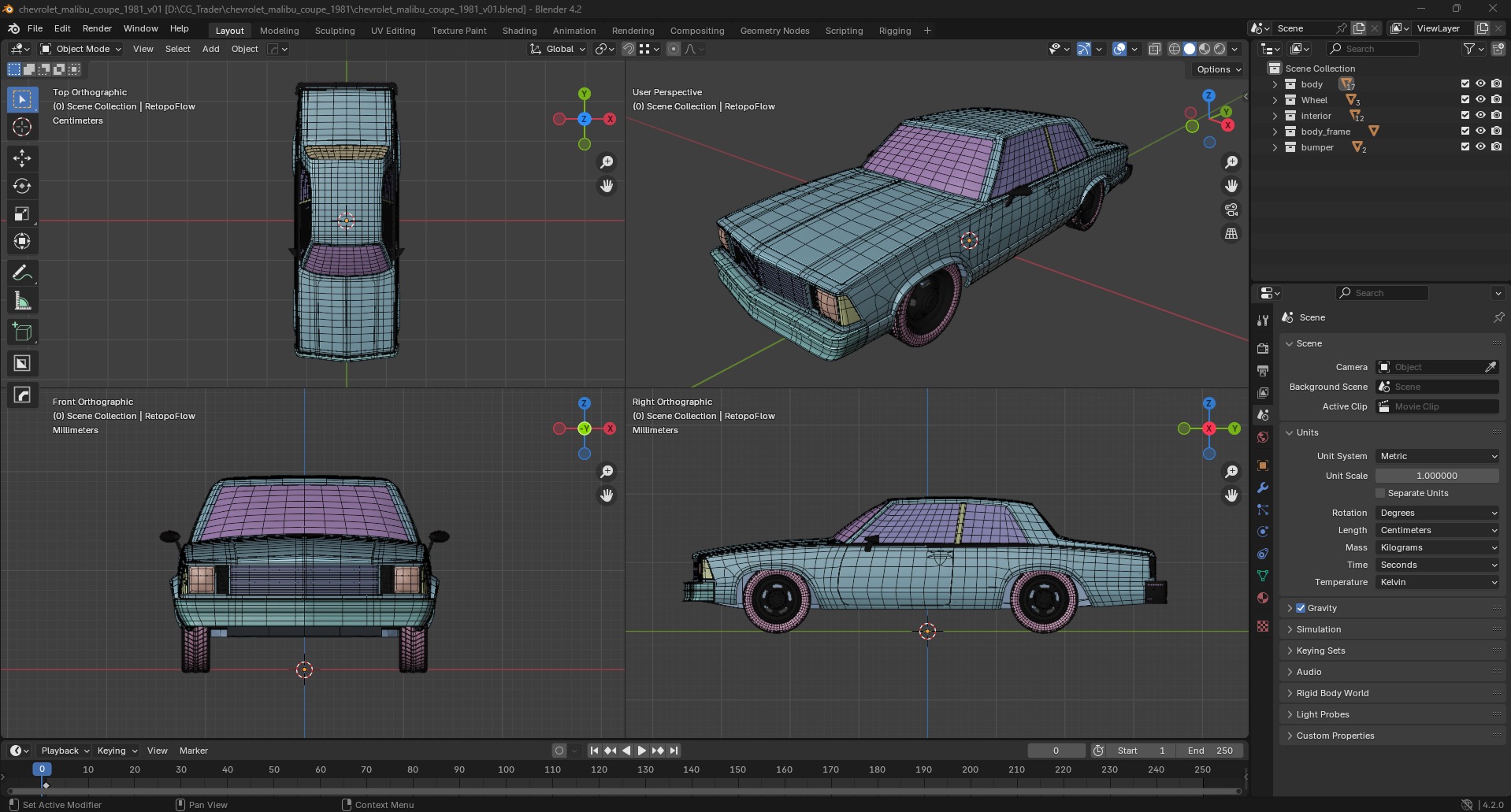Expand the Rigid Body World panel

[x=1332, y=693]
